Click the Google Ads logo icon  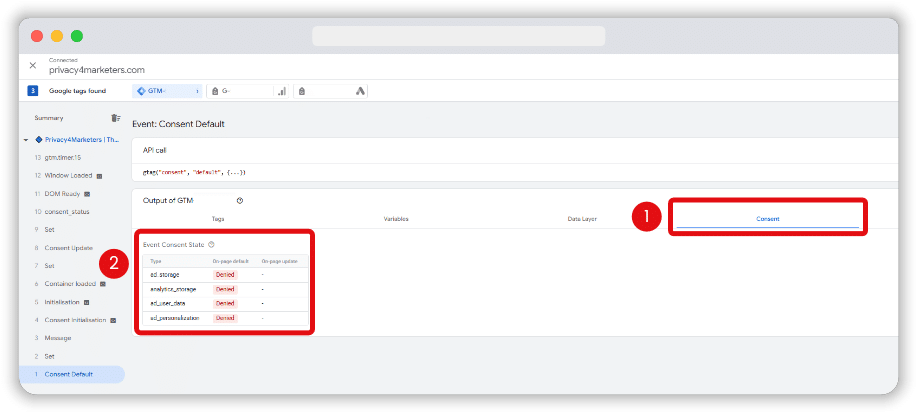[x=360, y=91]
